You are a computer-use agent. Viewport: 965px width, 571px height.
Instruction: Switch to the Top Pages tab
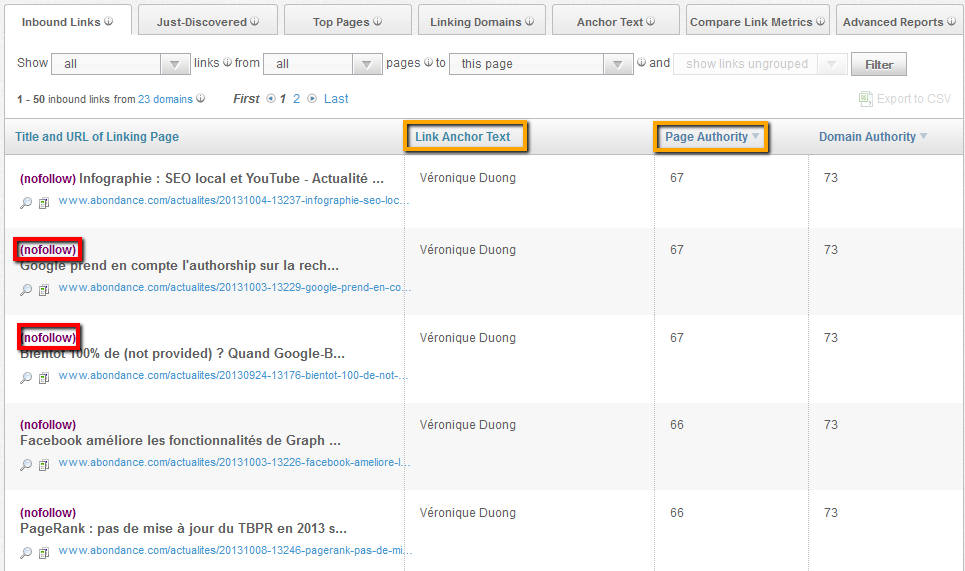[x=347, y=21]
